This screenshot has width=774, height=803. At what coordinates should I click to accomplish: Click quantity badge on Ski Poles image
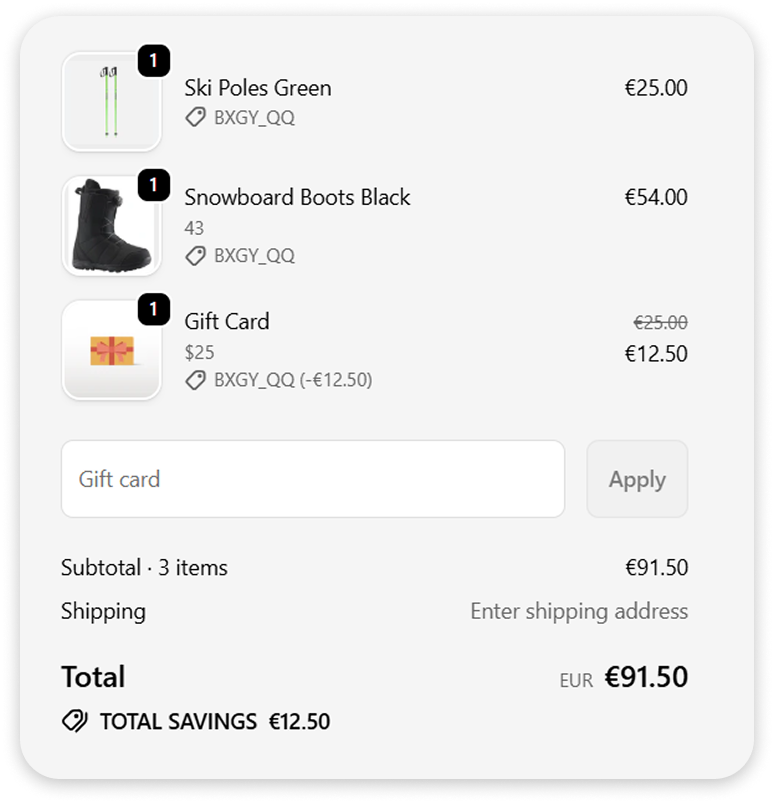tap(153, 62)
